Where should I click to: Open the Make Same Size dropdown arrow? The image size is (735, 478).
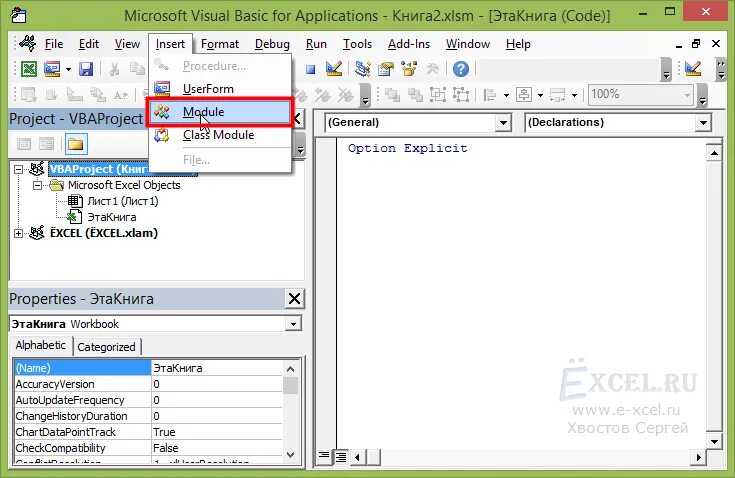(574, 96)
